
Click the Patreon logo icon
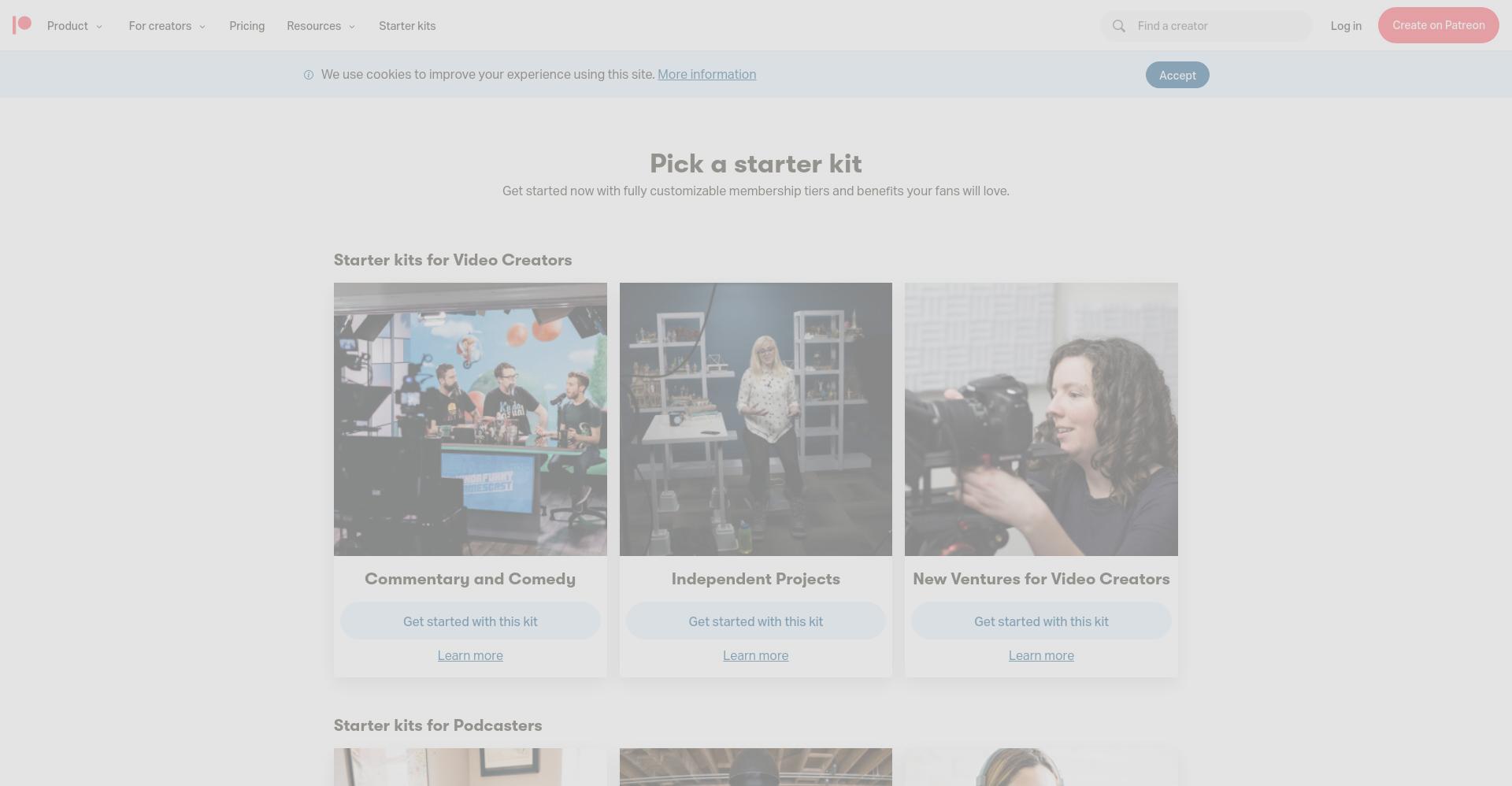pos(22,25)
